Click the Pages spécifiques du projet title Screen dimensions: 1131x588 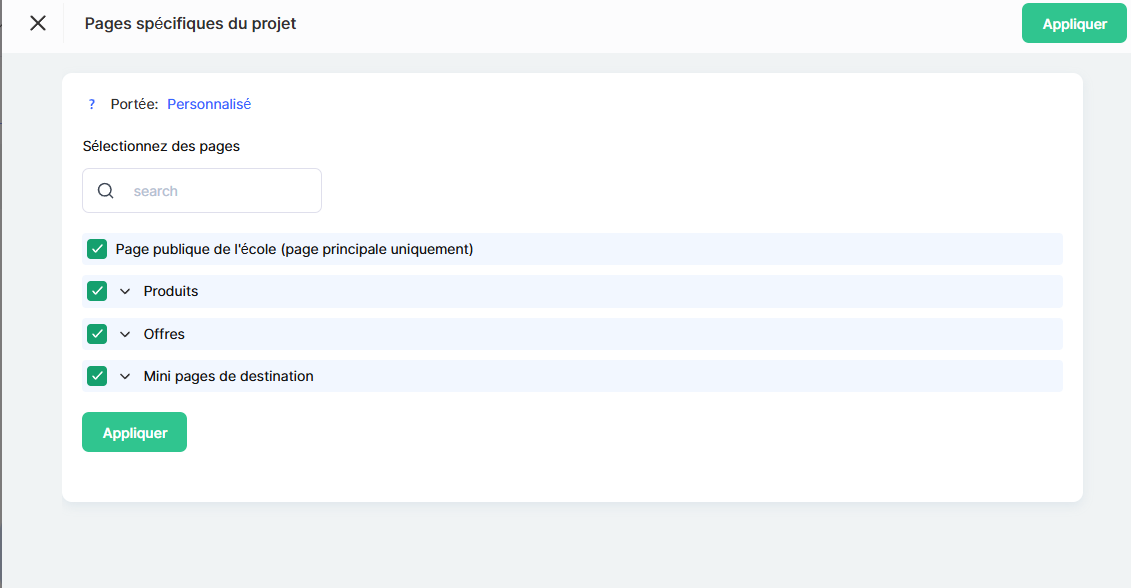[x=190, y=24]
